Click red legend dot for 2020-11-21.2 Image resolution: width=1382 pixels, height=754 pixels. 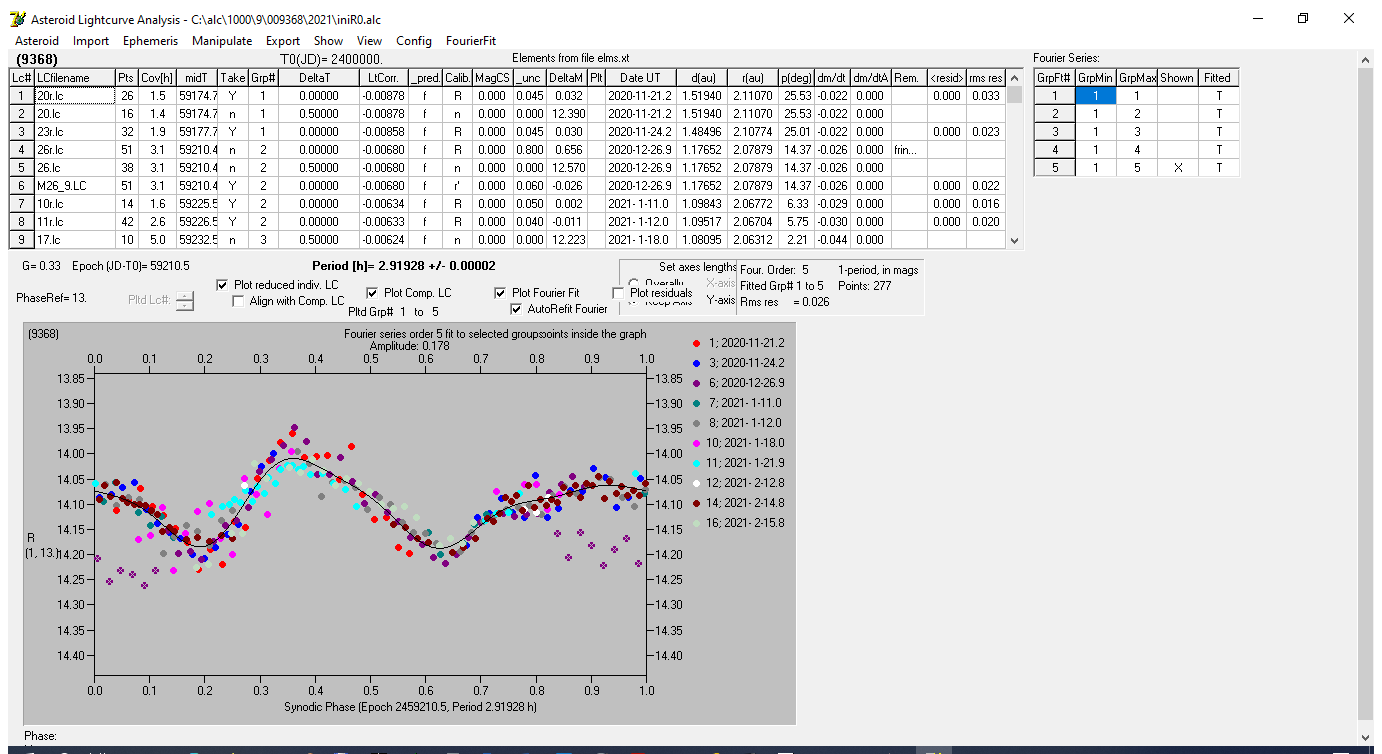click(697, 344)
